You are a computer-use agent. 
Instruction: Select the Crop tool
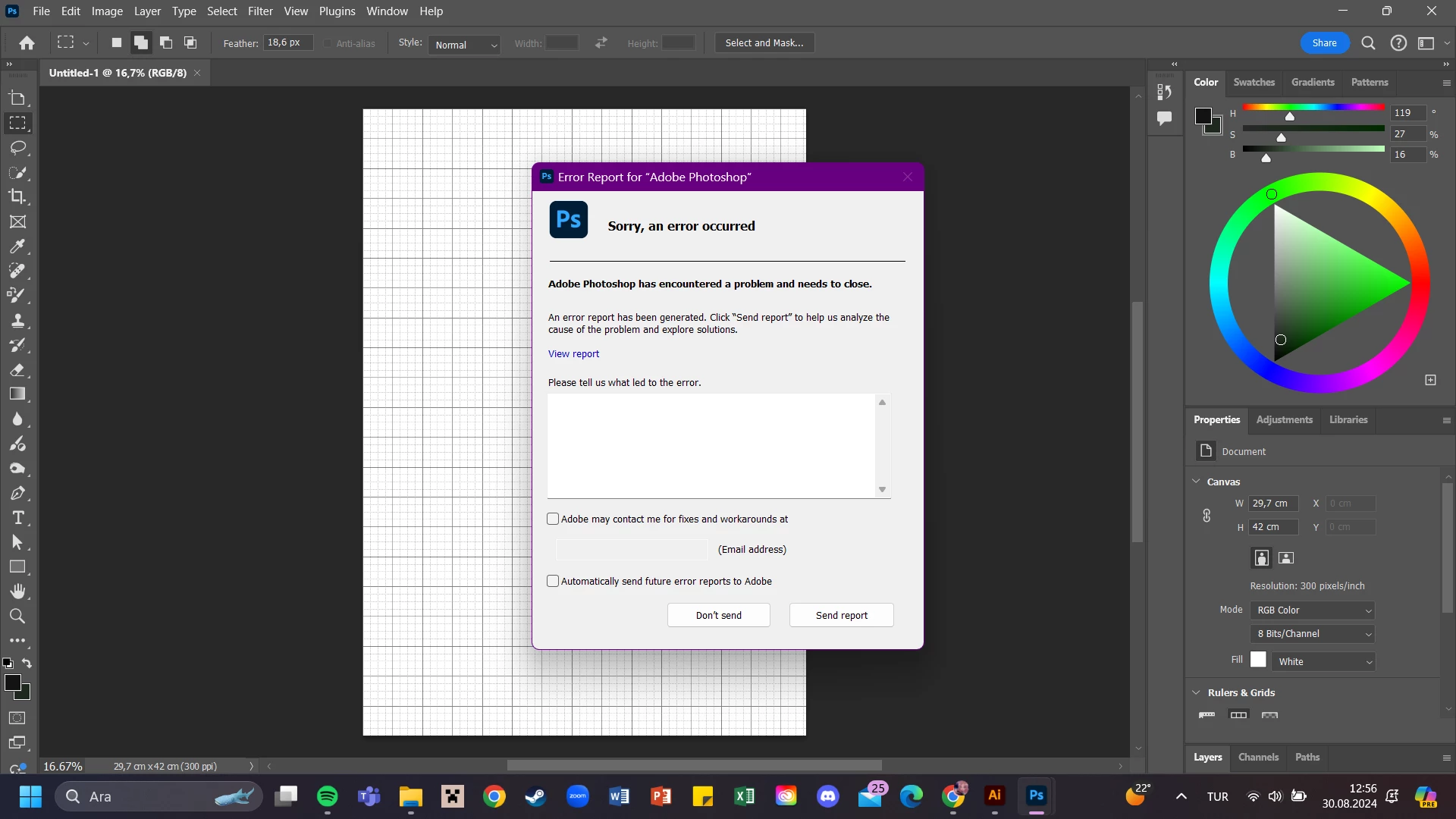click(x=17, y=196)
